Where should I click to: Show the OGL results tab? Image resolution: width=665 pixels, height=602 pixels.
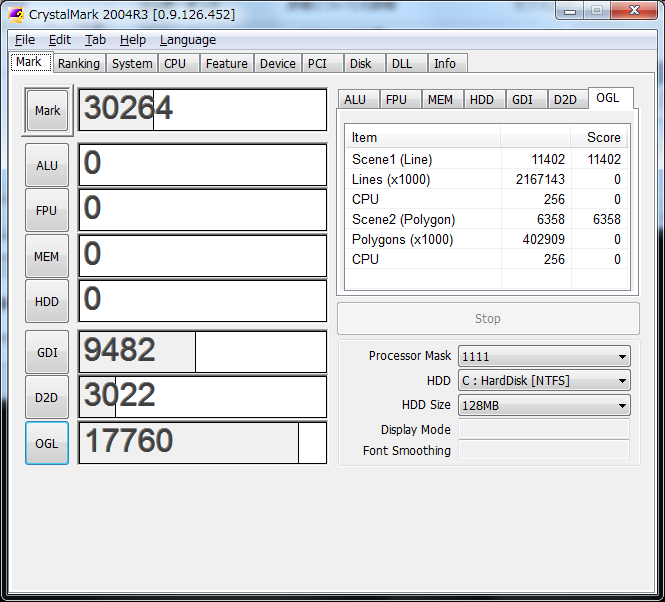611,98
